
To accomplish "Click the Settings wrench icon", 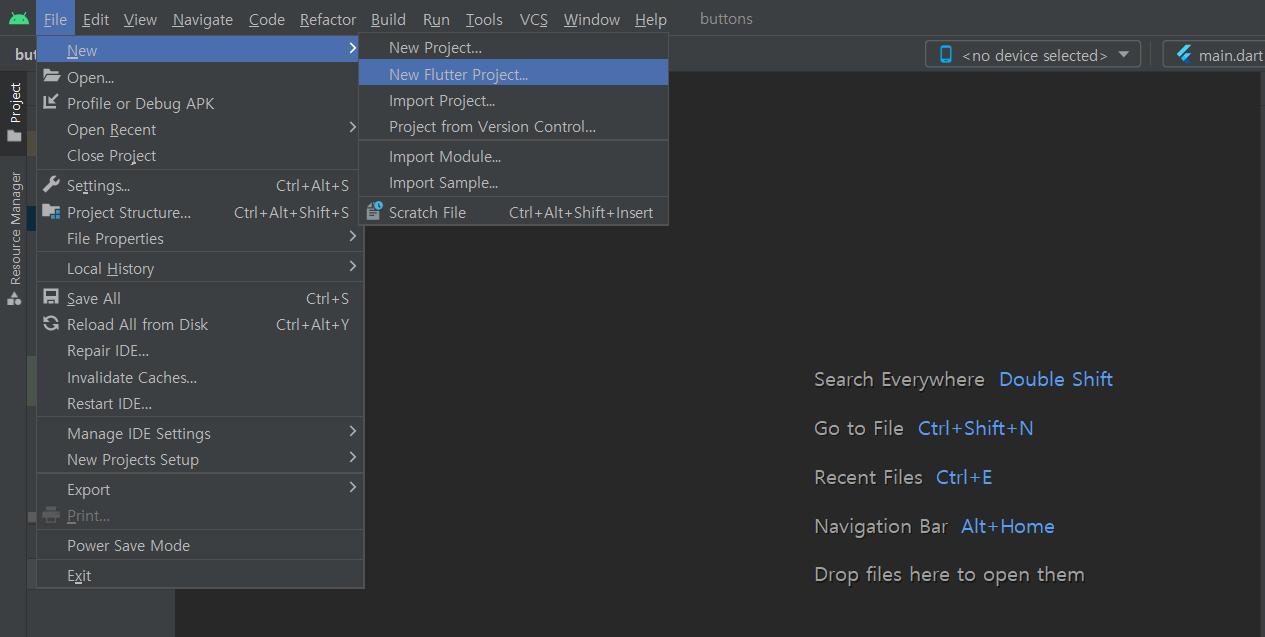I will click(51, 184).
